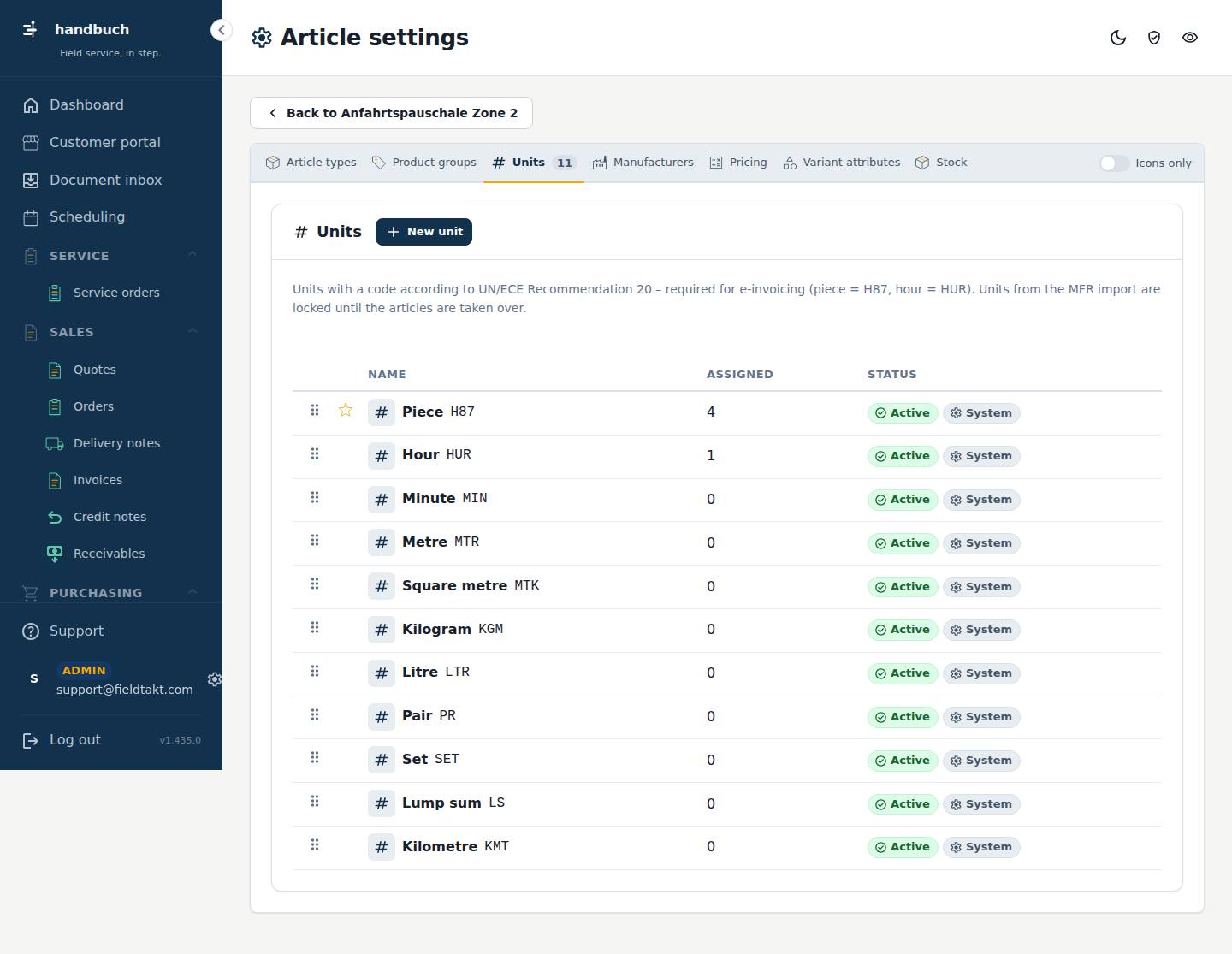Click the eye icon in header

coord(1190,38)
